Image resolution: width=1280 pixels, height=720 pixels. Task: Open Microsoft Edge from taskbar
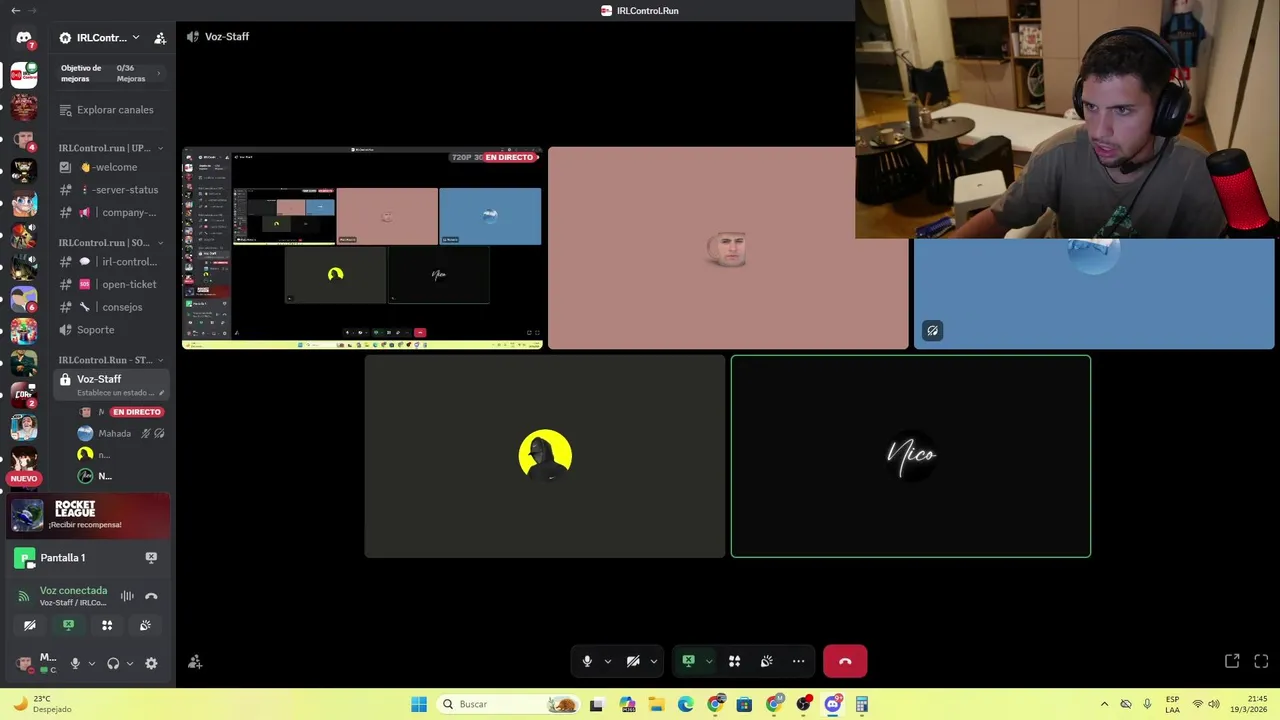pyautogui.click(x=686, y=704)
